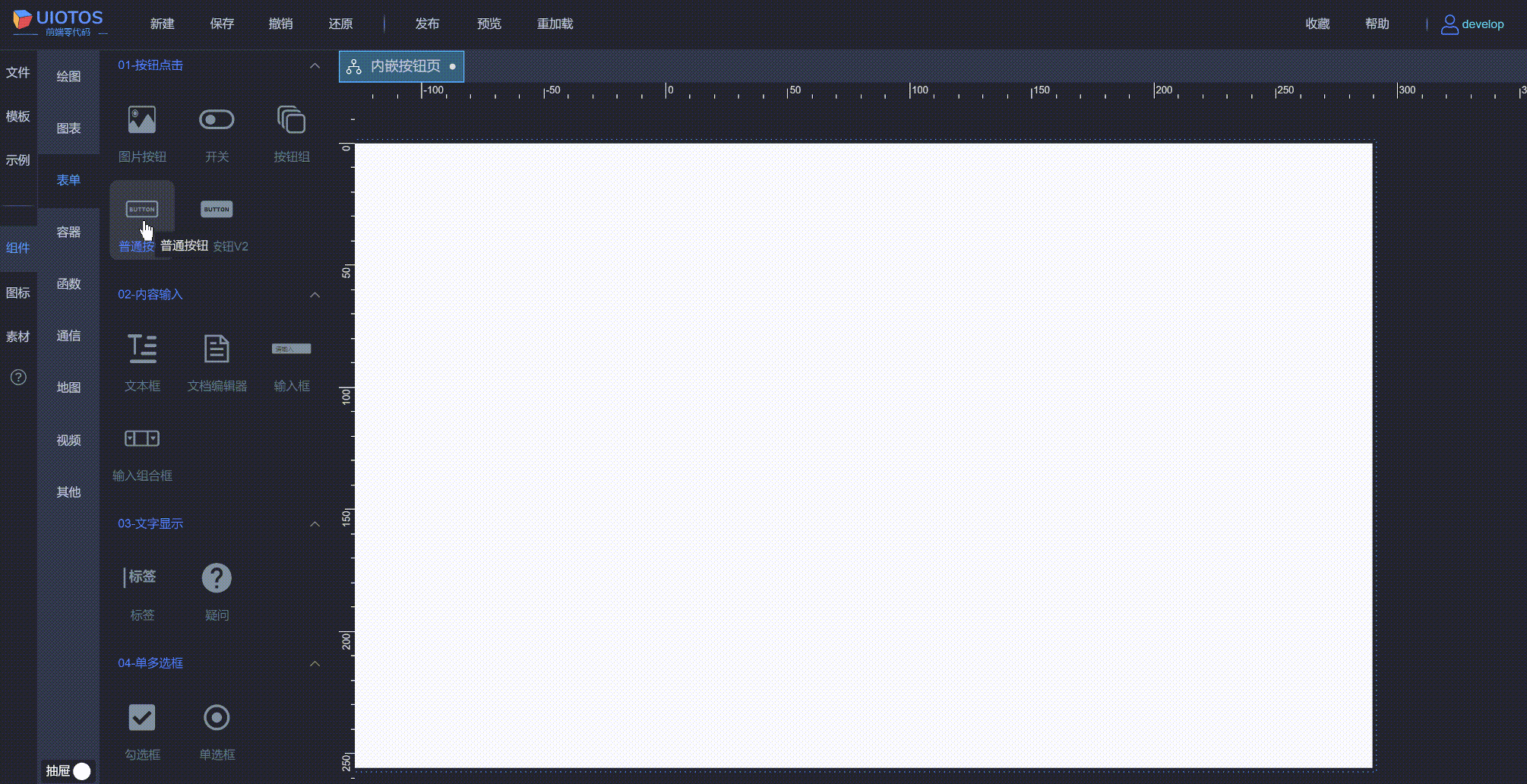Open the 文档编辑器 component icon
The width and height of the screenshot is (1527, 784).
tap(217, 348)
